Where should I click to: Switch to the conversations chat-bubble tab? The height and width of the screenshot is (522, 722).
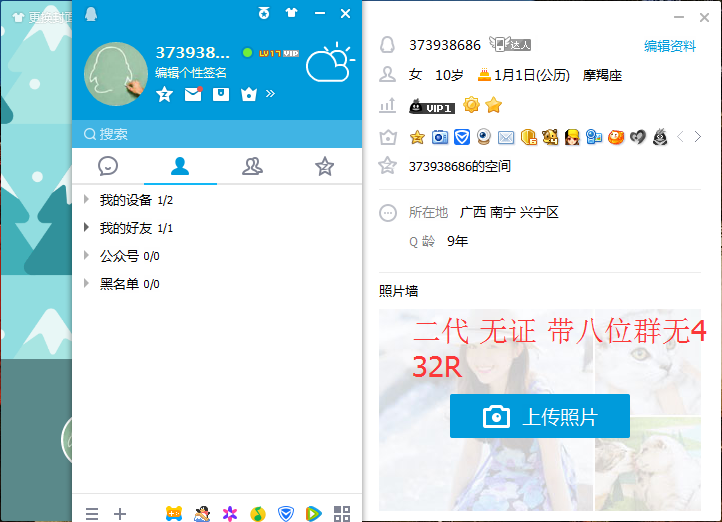(x=108, y=166)
